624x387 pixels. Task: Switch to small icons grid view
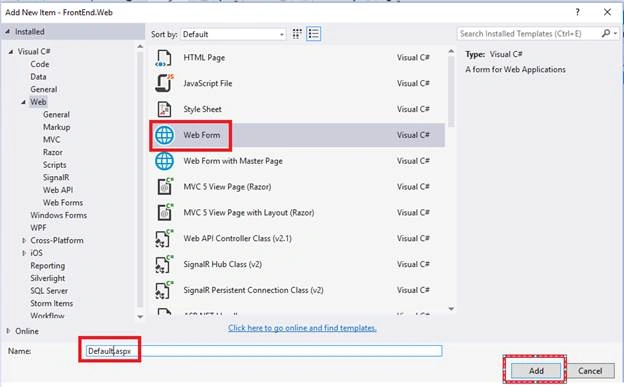[x=297, y=34]
